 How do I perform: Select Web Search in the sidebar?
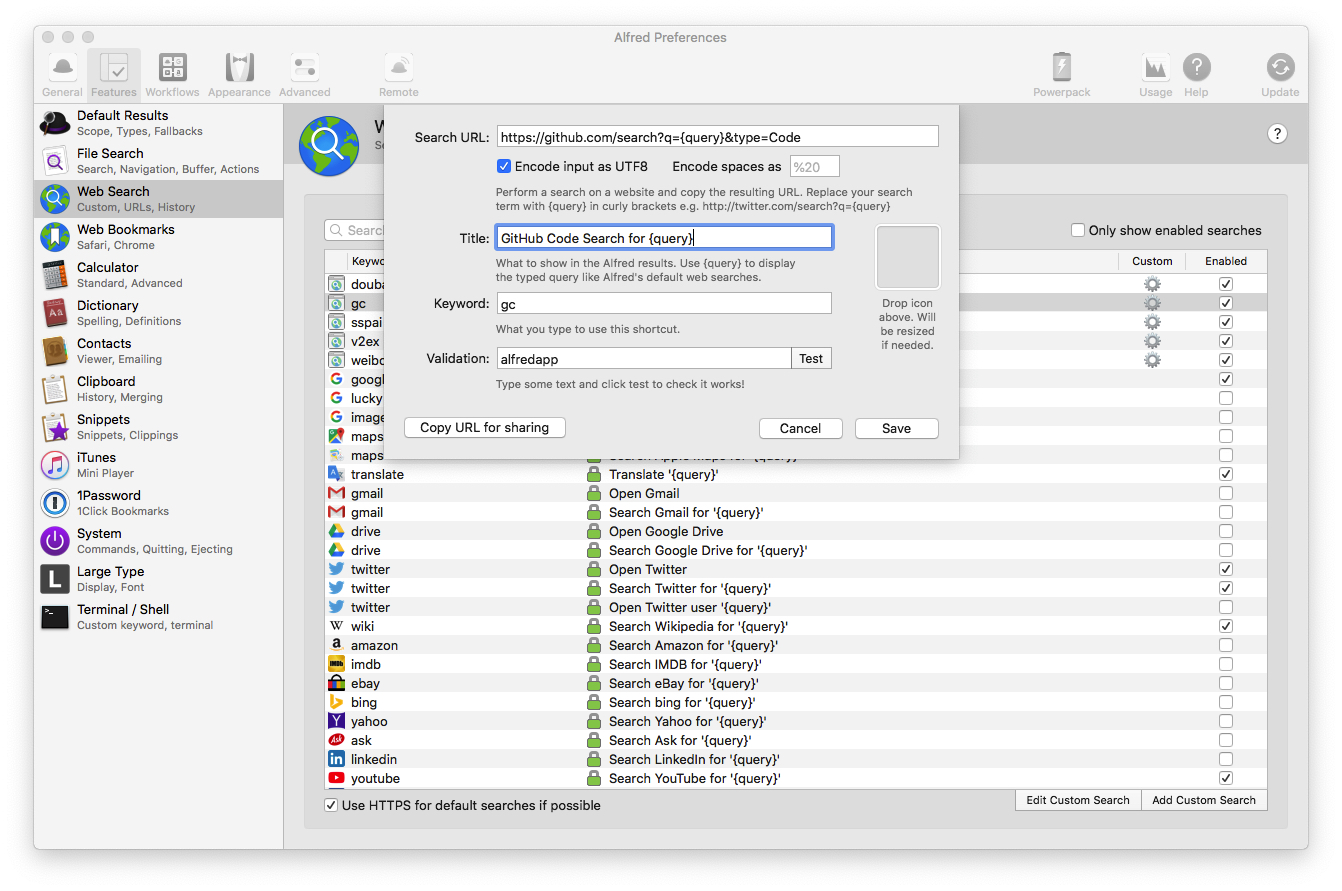[x=159, y=199]
